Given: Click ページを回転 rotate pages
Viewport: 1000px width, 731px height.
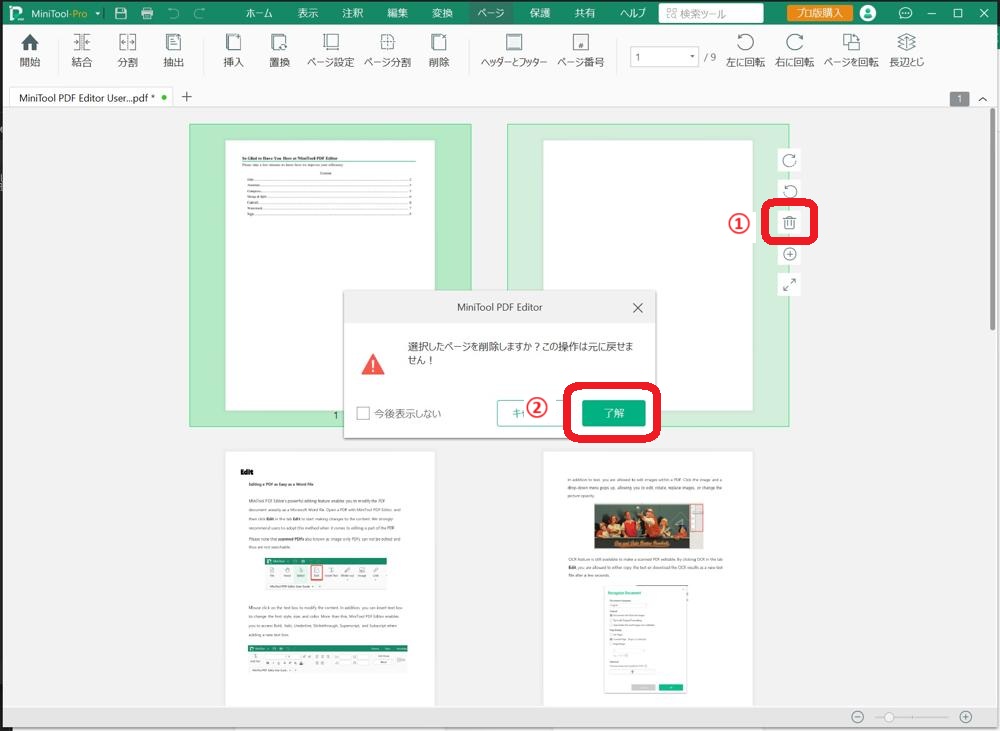Looking at the screenshot, I should point(851,50).
